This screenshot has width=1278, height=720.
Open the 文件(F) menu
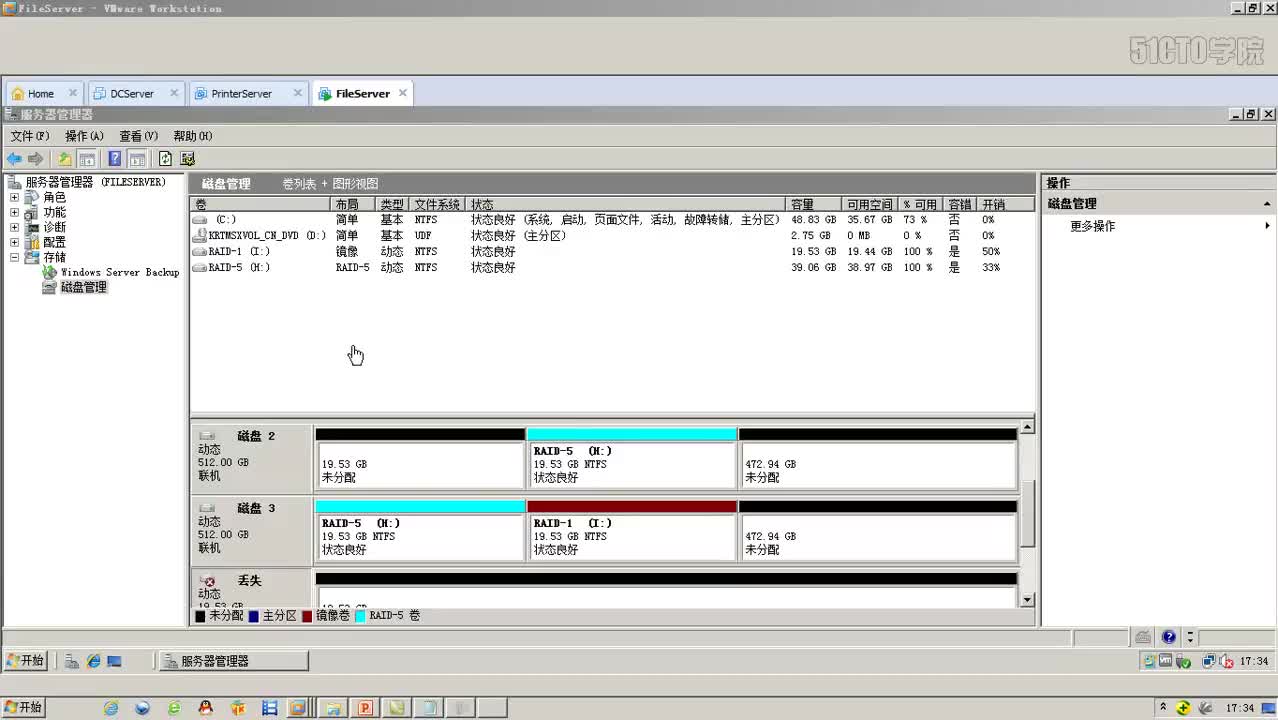click(x=29, y=136)
